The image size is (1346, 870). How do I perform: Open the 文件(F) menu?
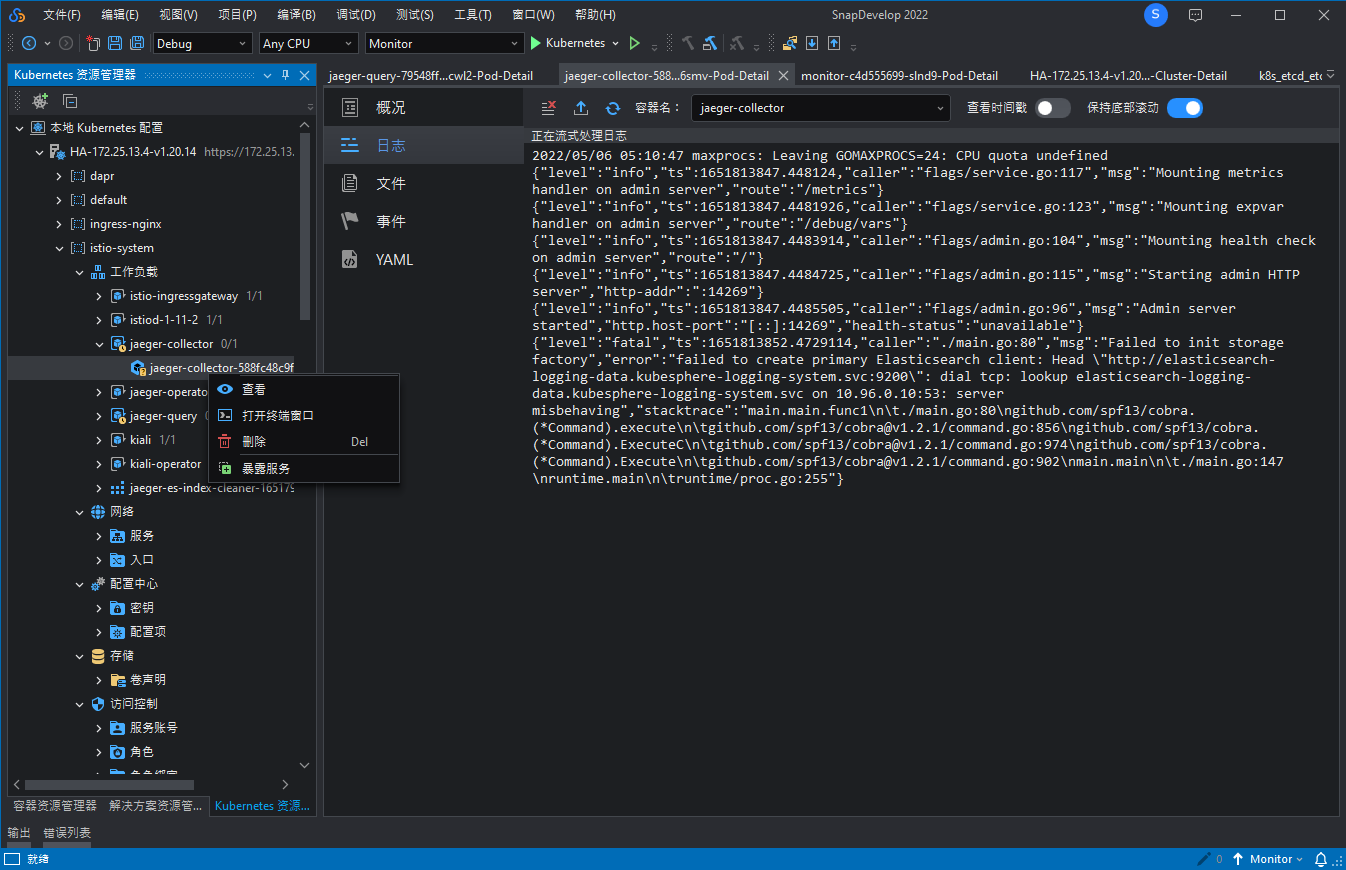coord(62,15)
